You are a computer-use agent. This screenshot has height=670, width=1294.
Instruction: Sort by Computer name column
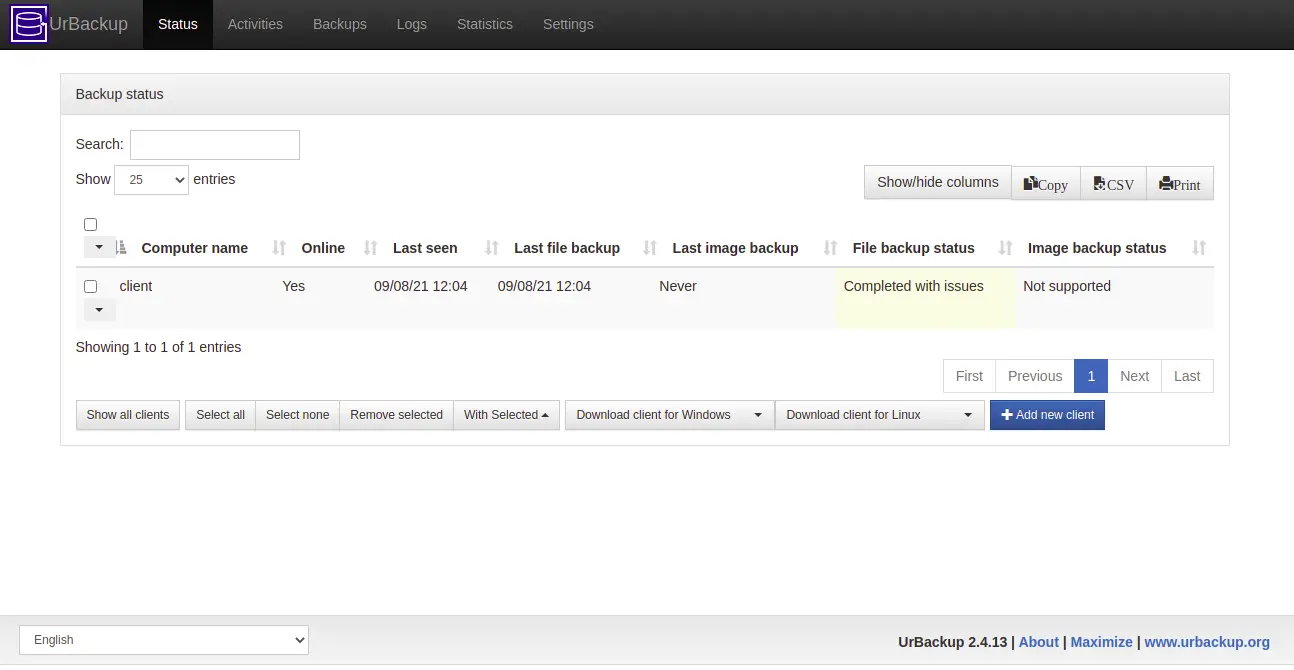[x=195, y=248]
